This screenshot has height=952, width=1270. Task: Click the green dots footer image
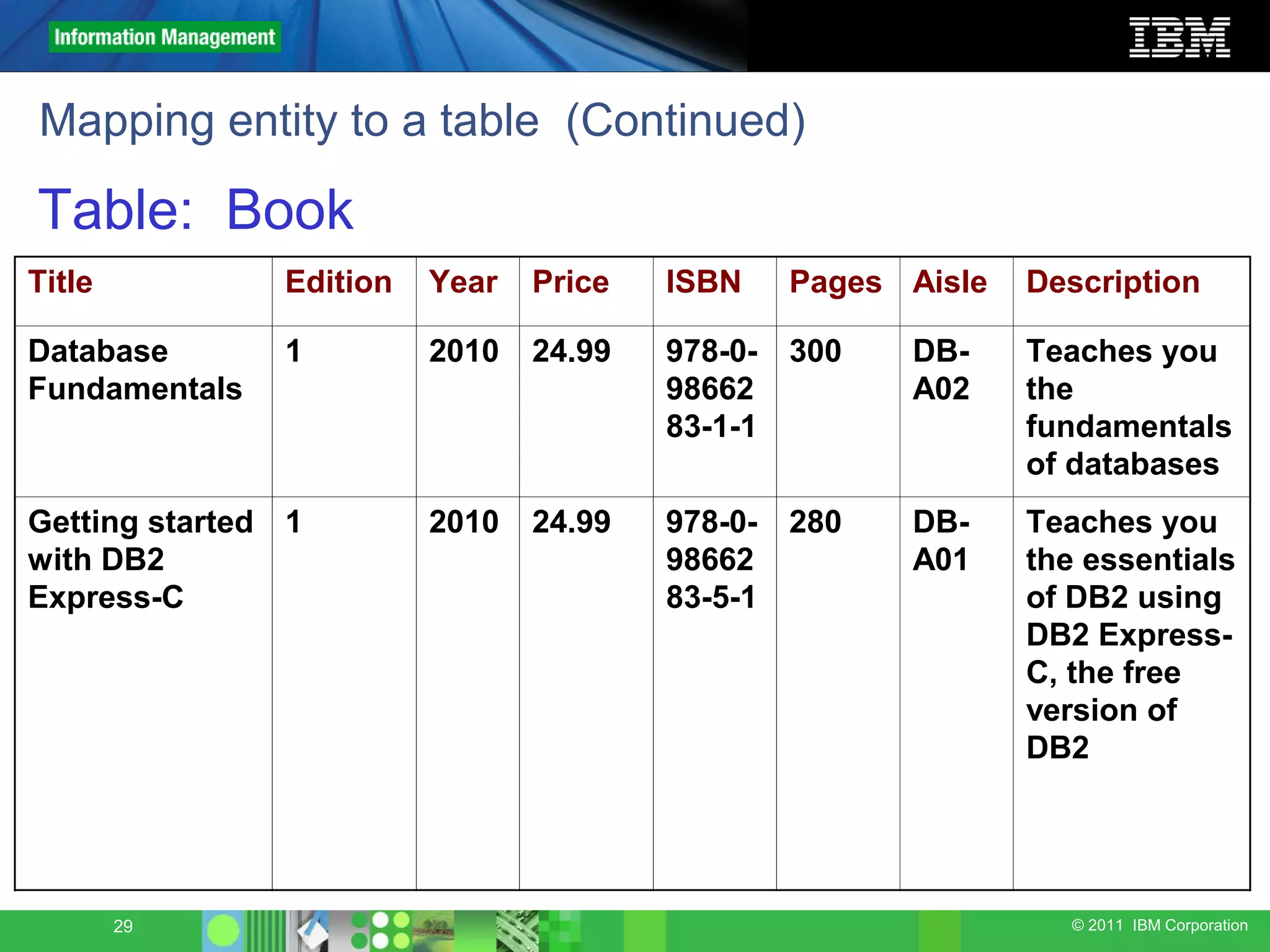pos(381,930)
